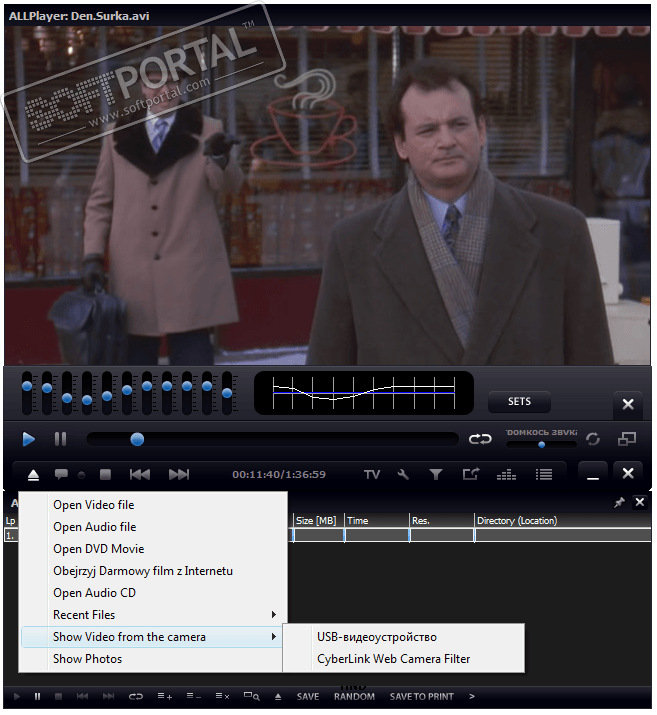
Task: Open subtitles via speech bubble icon
Action: 62,476
